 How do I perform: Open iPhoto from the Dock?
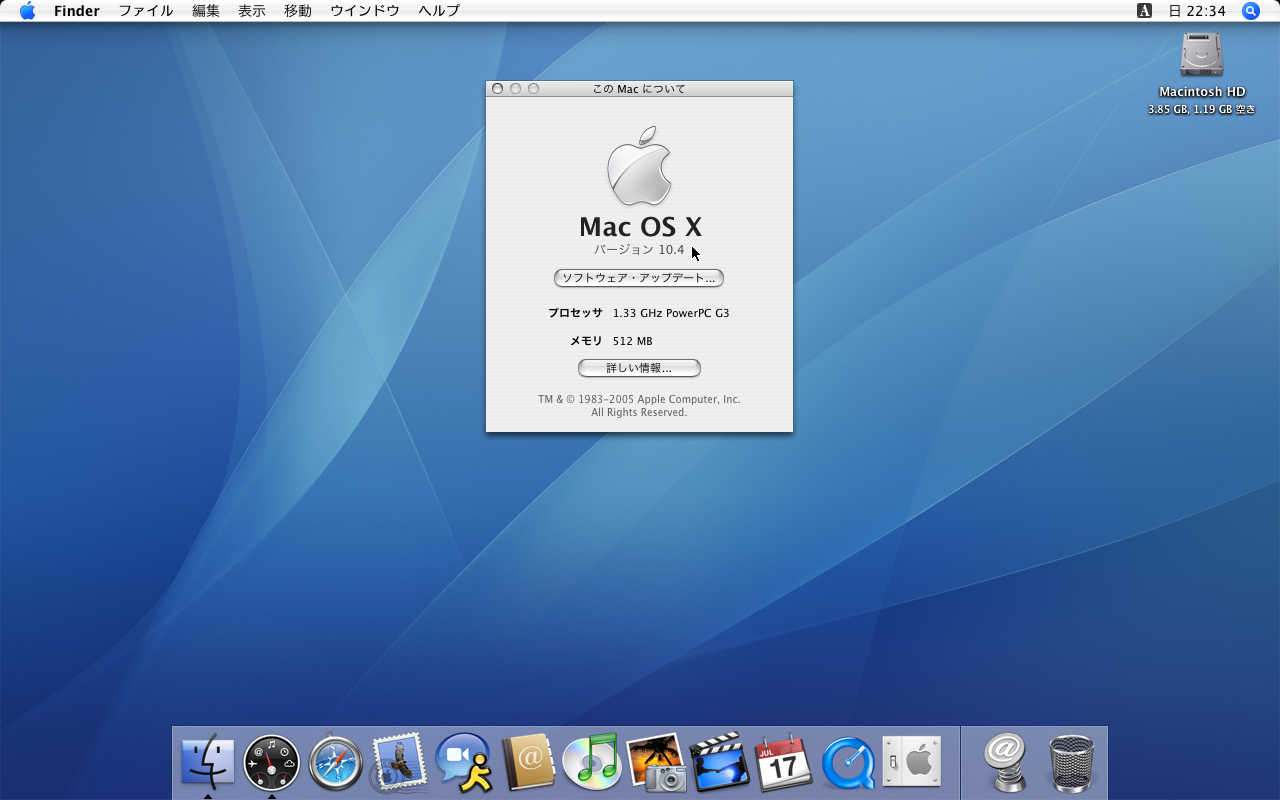655,763
